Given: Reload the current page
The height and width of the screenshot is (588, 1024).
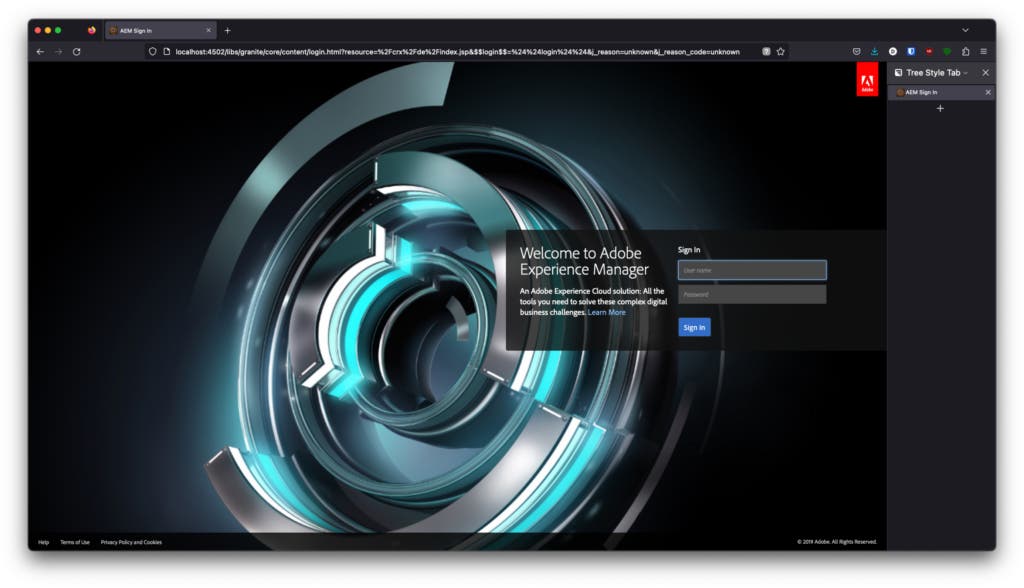Looking at the screenshot, I should point(76,52).
